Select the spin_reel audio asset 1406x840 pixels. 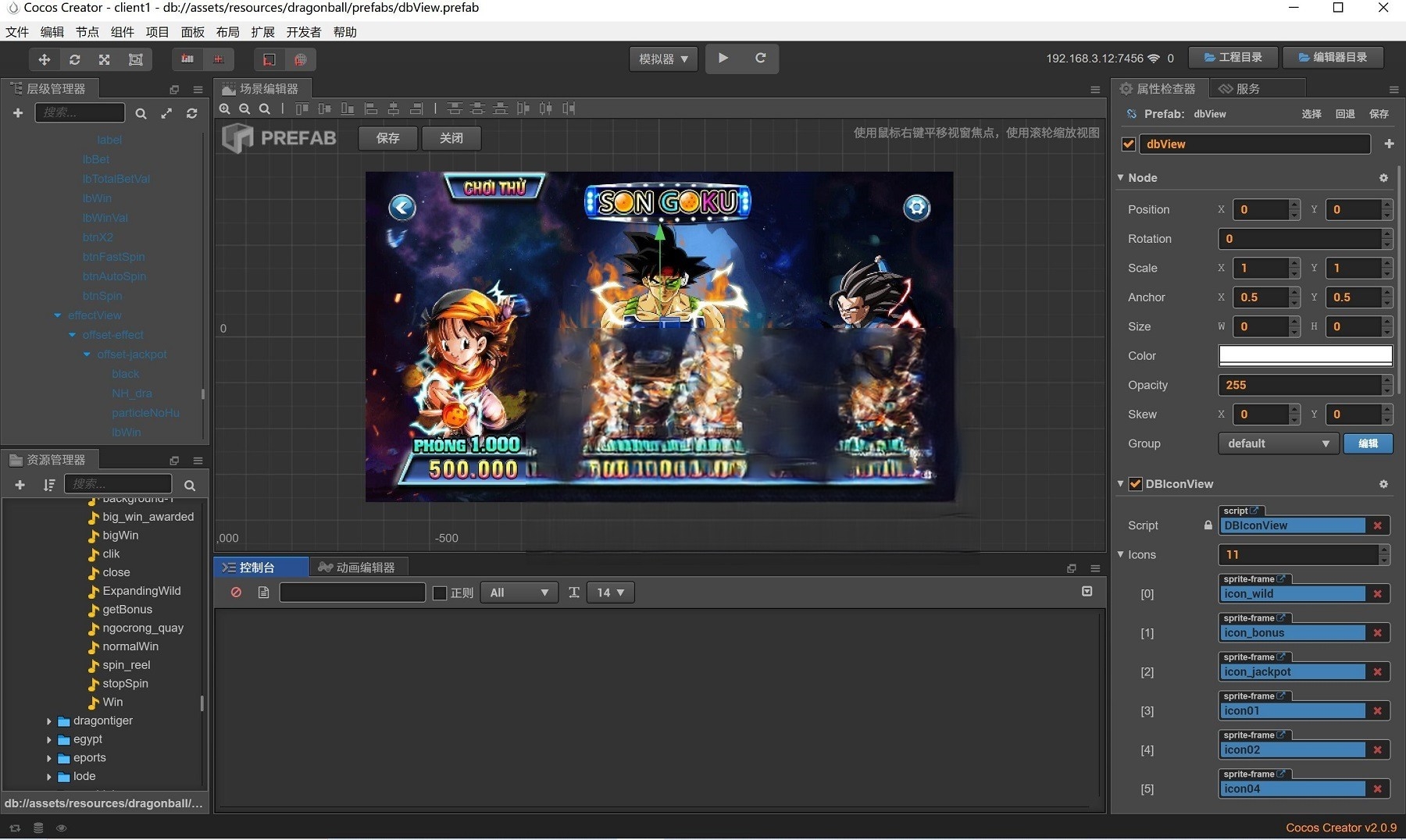click(127, 665)
